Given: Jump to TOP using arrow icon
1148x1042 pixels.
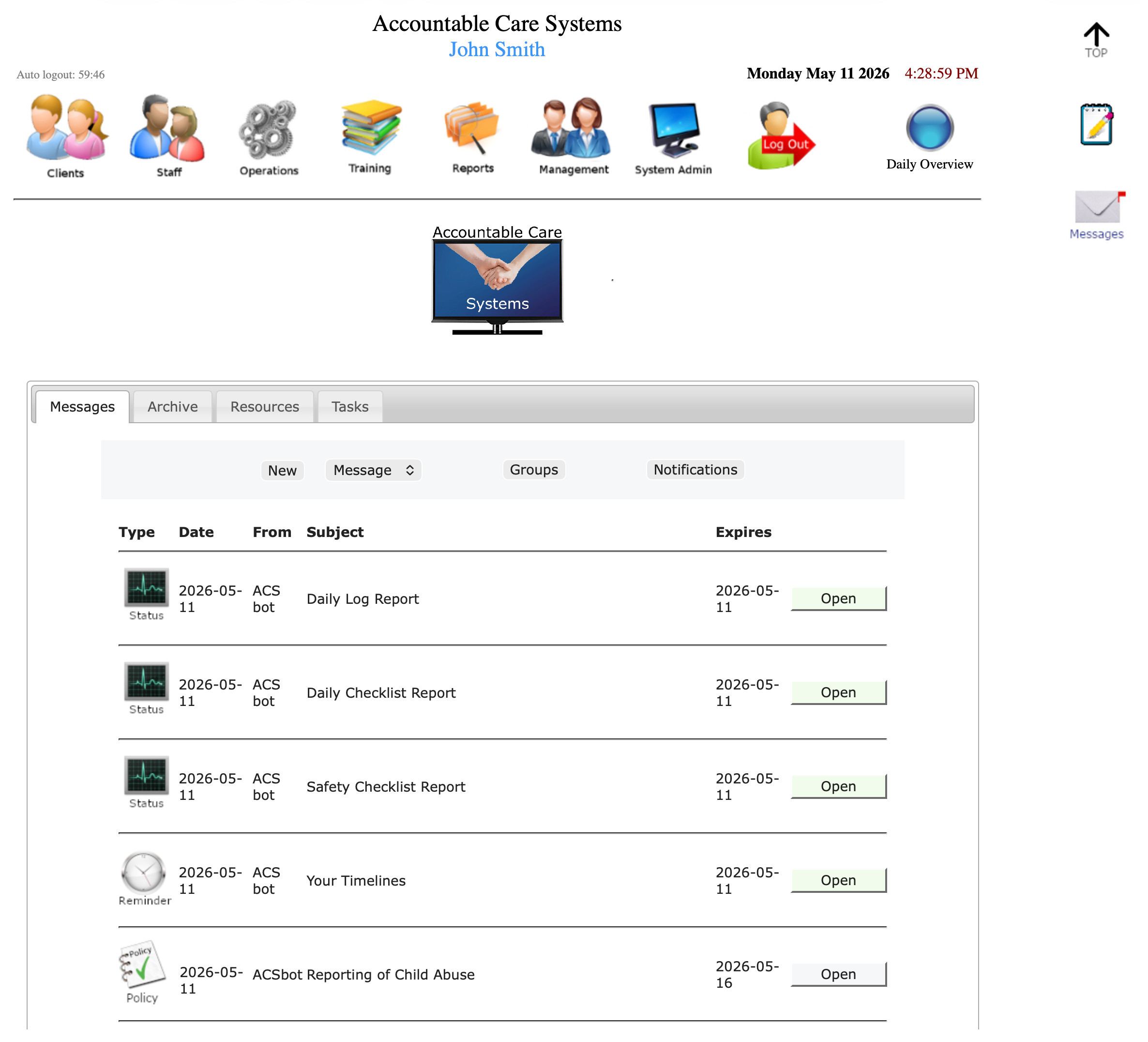Looking at the screenshot, I should pyautogui.click(x=1096, y=40).
